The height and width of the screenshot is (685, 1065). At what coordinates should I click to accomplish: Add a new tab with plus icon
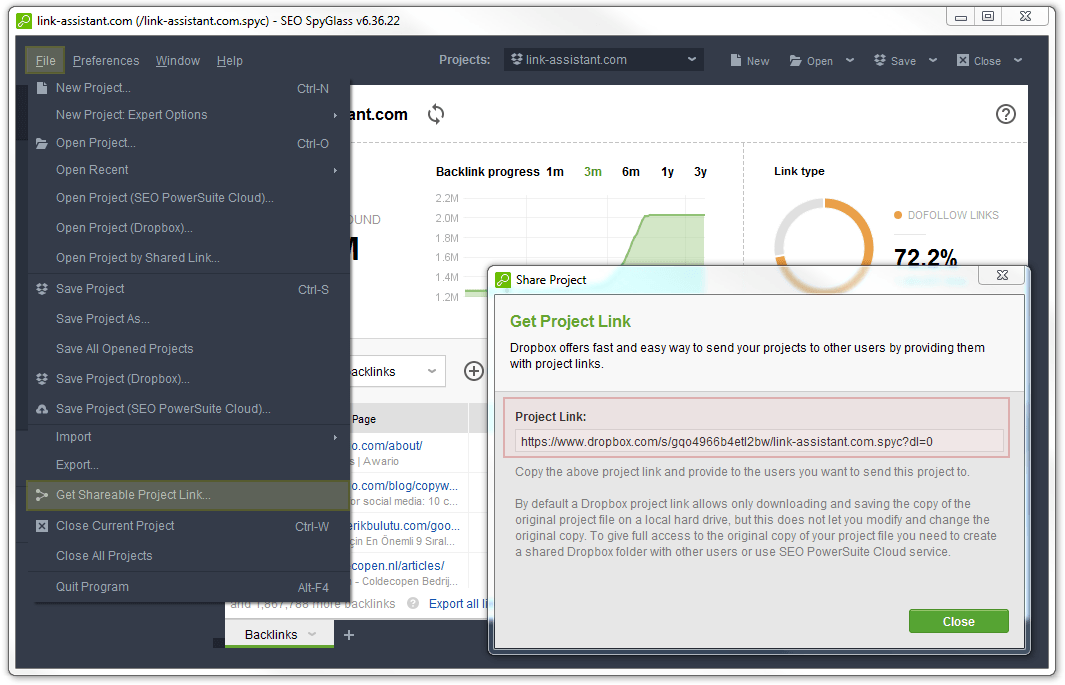(x=349, y=635)
